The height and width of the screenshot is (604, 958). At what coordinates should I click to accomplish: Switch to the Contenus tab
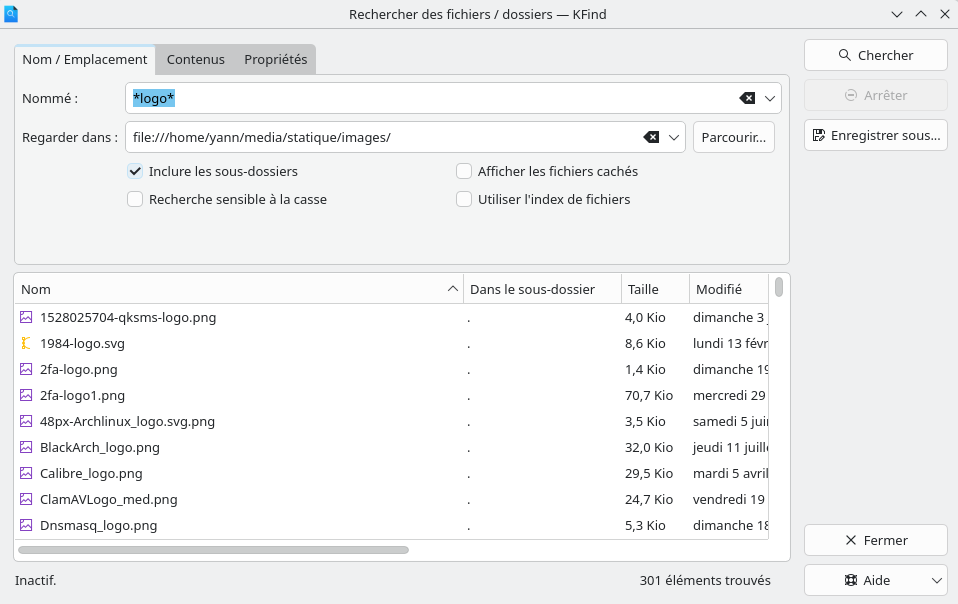pos(195,59)
